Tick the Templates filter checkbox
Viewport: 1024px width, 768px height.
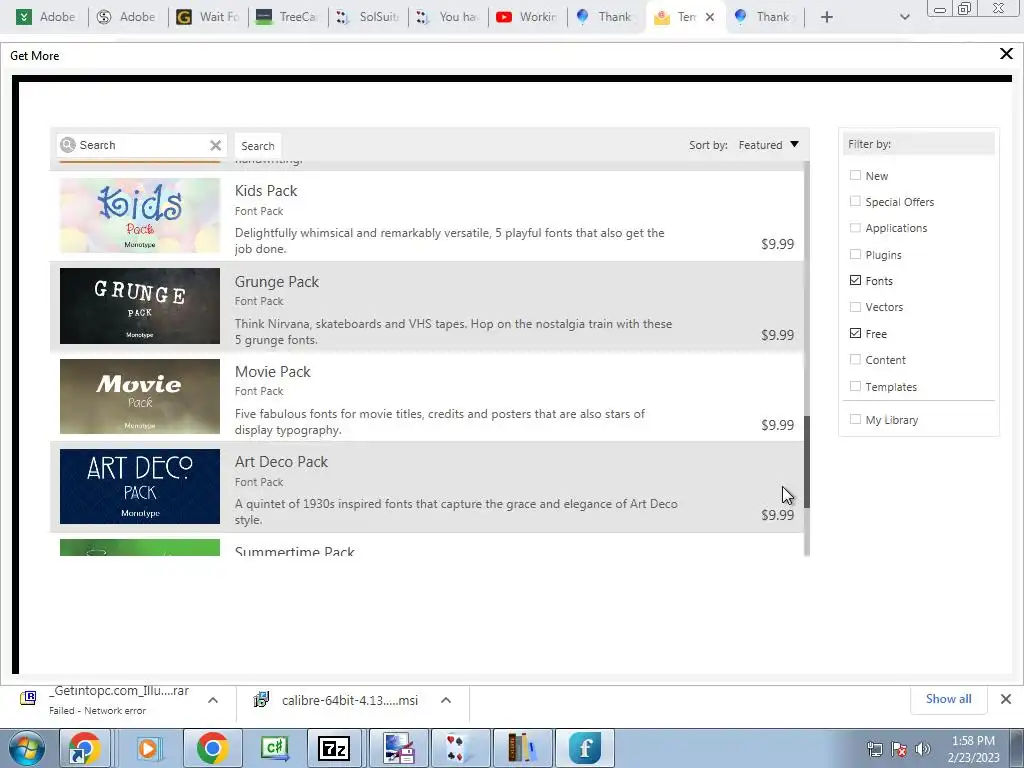click(855, 386)
